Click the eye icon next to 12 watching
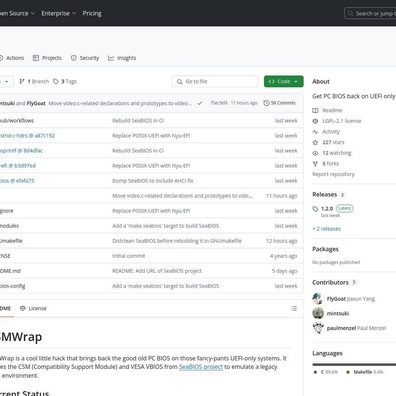 [315, 153]
